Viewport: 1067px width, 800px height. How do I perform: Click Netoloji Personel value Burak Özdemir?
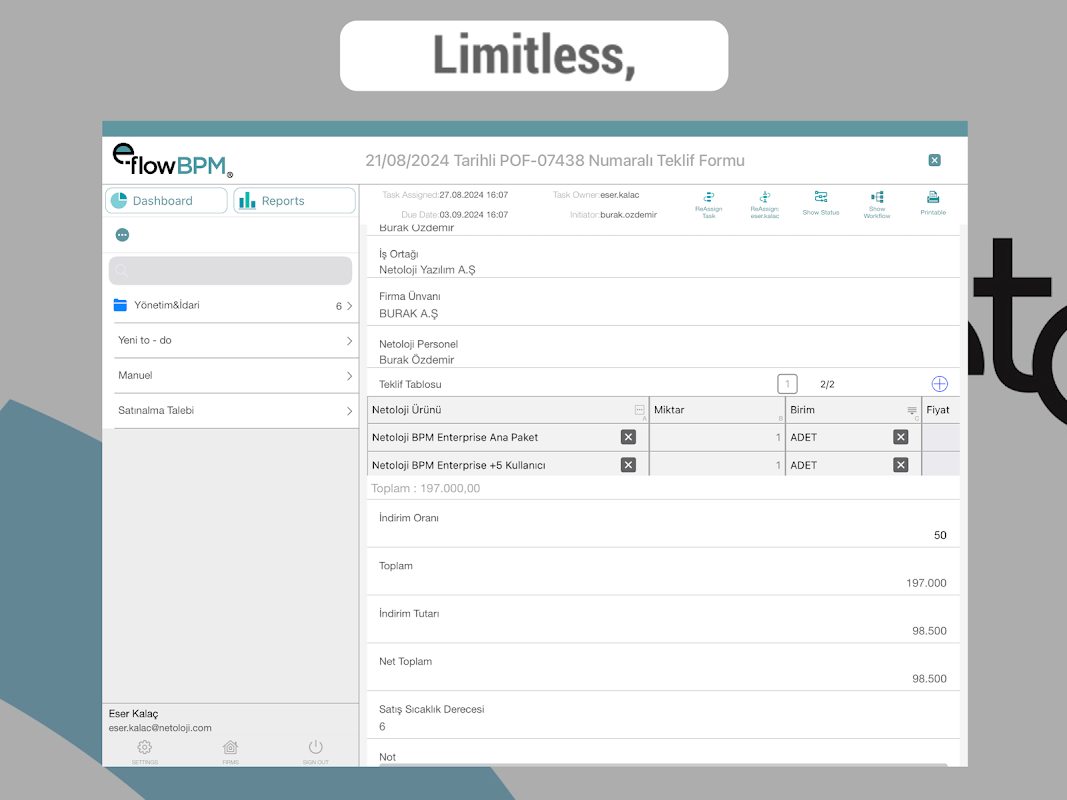[x=416, y=360]
